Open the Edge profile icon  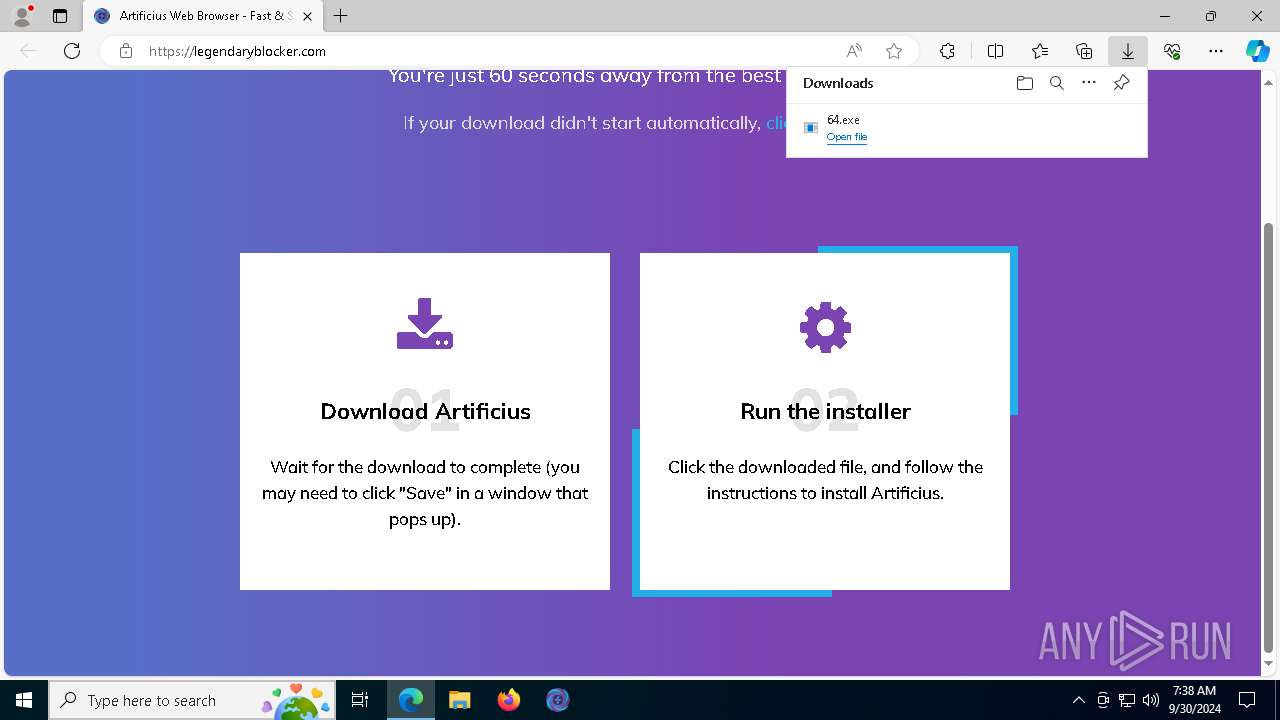click(22, 16)
